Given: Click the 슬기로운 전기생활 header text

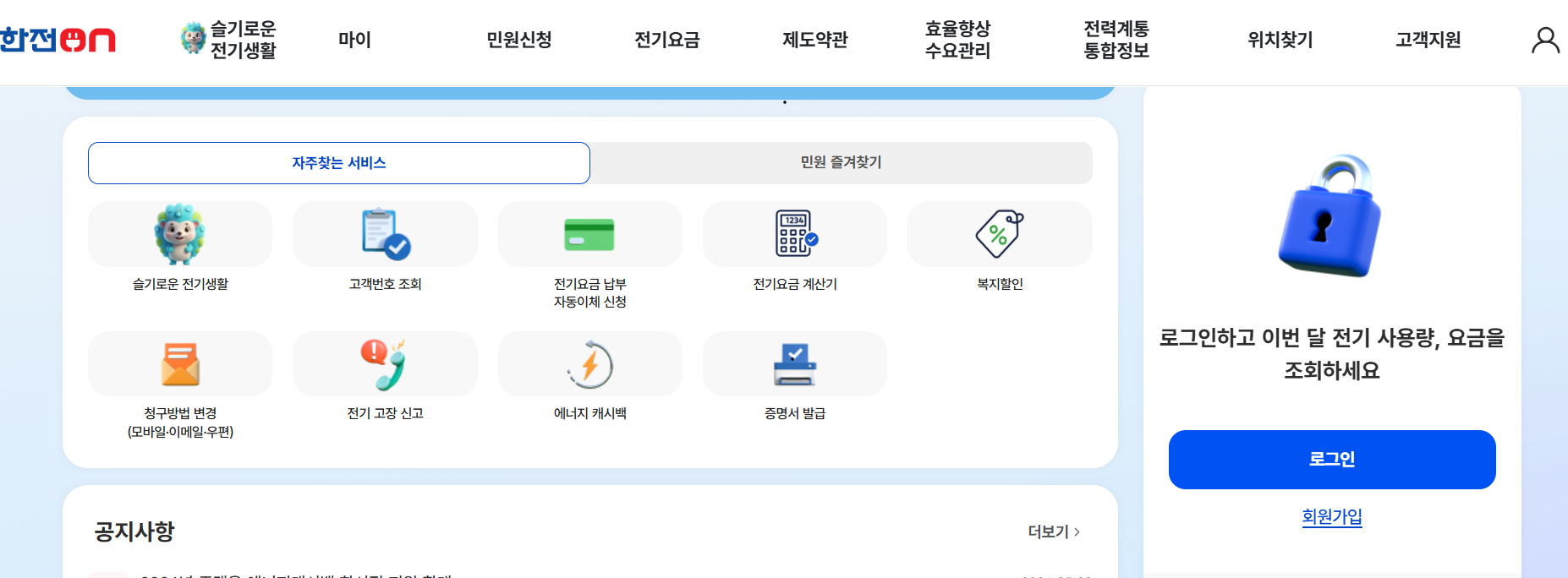Looking at the screenshot, I should [244, 40].
